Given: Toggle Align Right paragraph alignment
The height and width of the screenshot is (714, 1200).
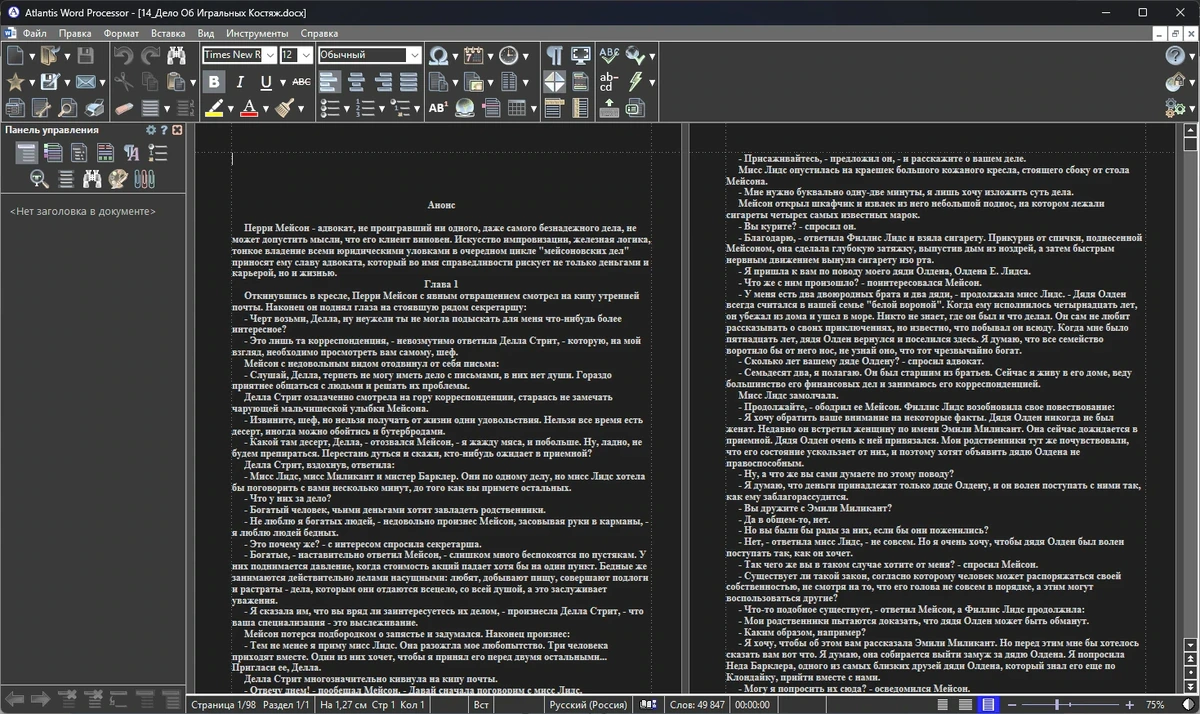Looking at the screenshot, I should 382,82.
